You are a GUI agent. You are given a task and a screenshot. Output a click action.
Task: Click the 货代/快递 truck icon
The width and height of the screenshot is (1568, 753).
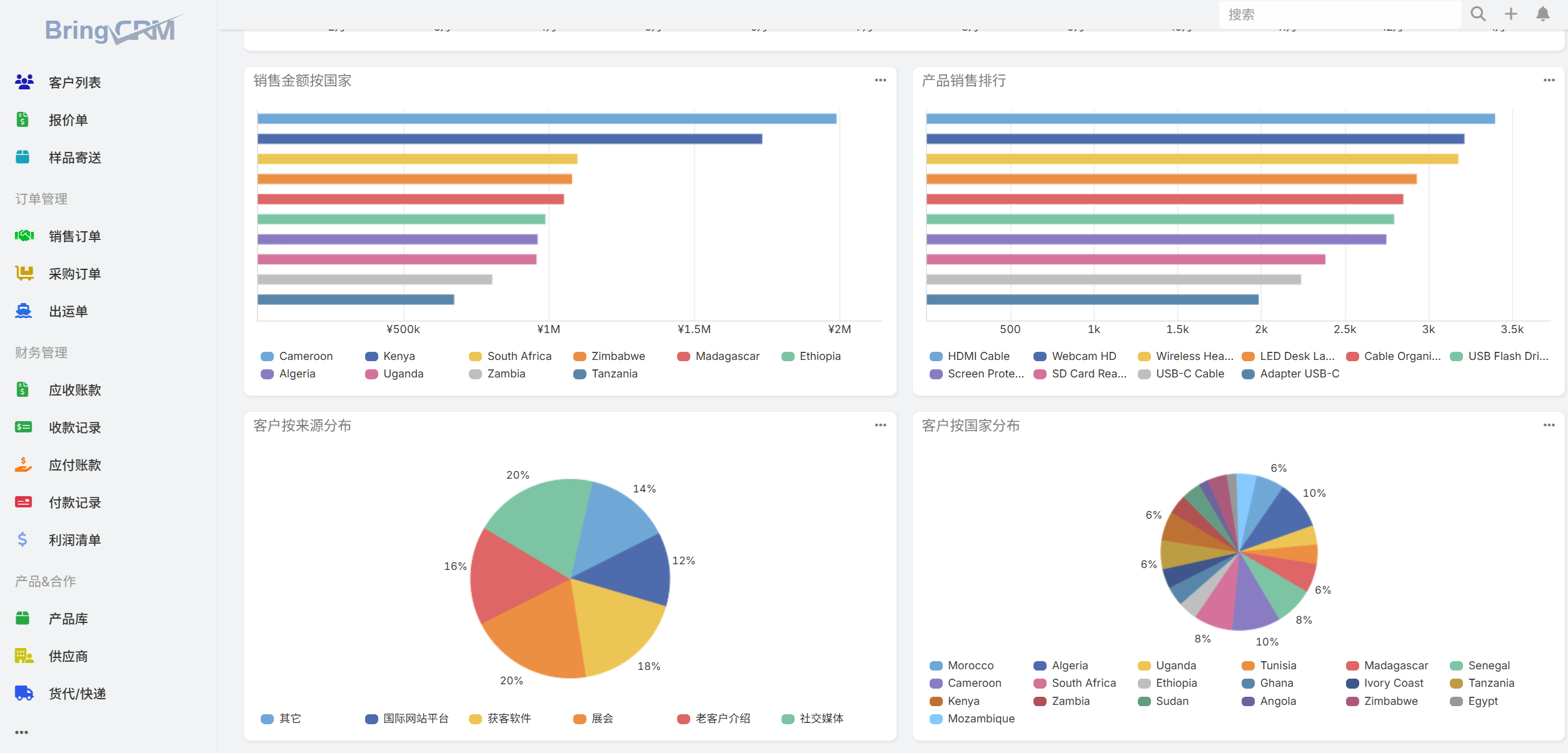[x=24, y=693]
